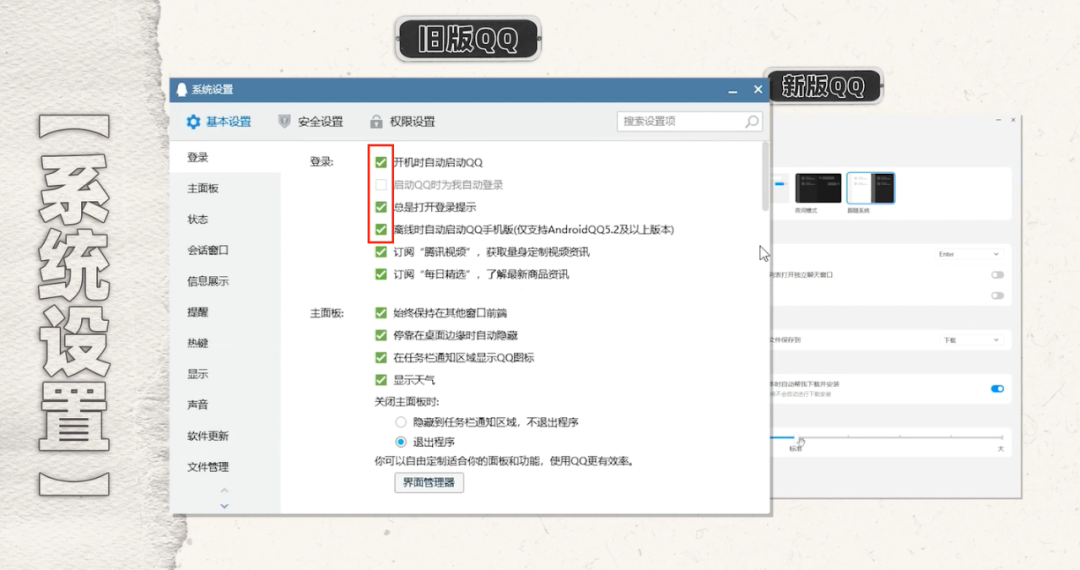1080x570 pixels.
Task: Click the settings window vertical scrollbar
Action: 765,177
